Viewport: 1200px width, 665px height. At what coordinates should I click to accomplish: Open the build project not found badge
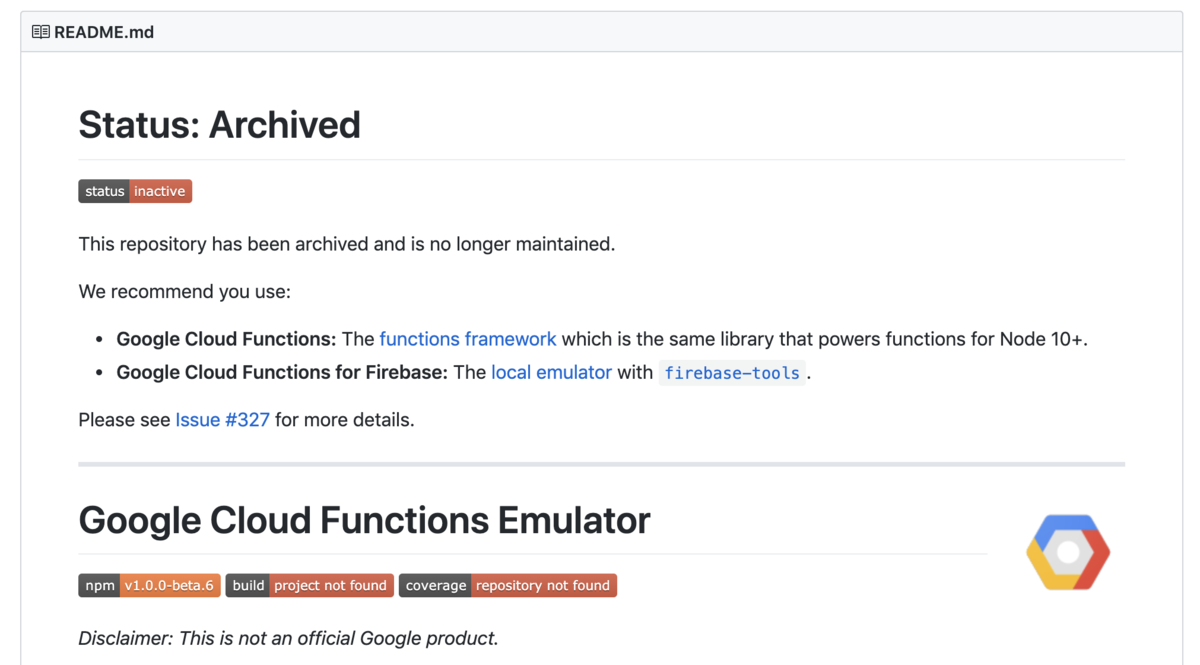pos(309,585)
